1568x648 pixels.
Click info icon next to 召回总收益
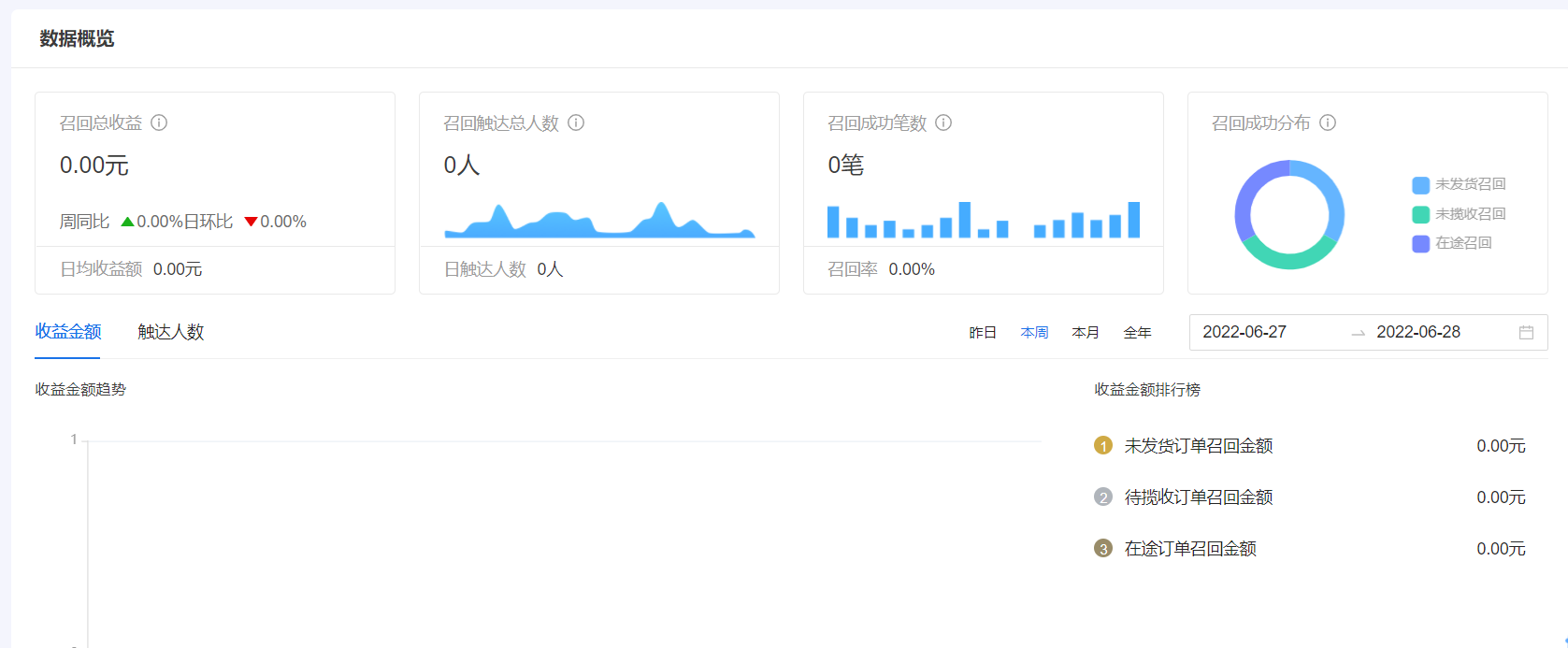[159, 122]
